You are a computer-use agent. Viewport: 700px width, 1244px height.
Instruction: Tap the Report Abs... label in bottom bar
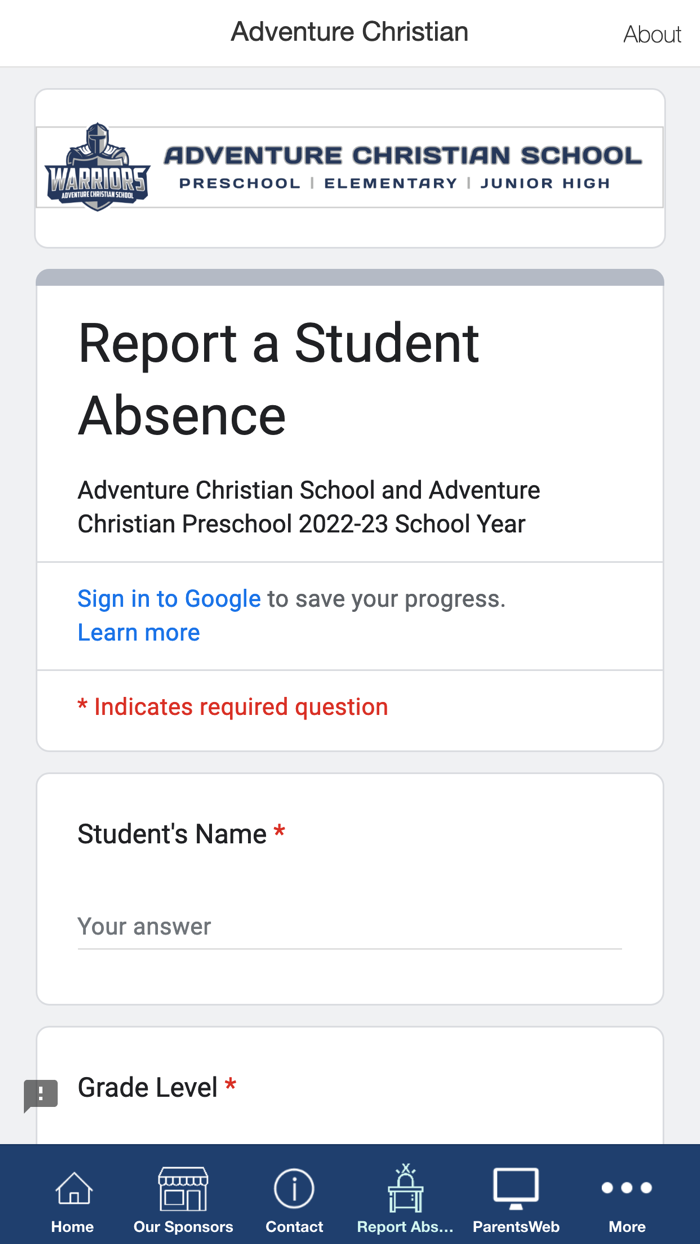(x=405, y=1227)
